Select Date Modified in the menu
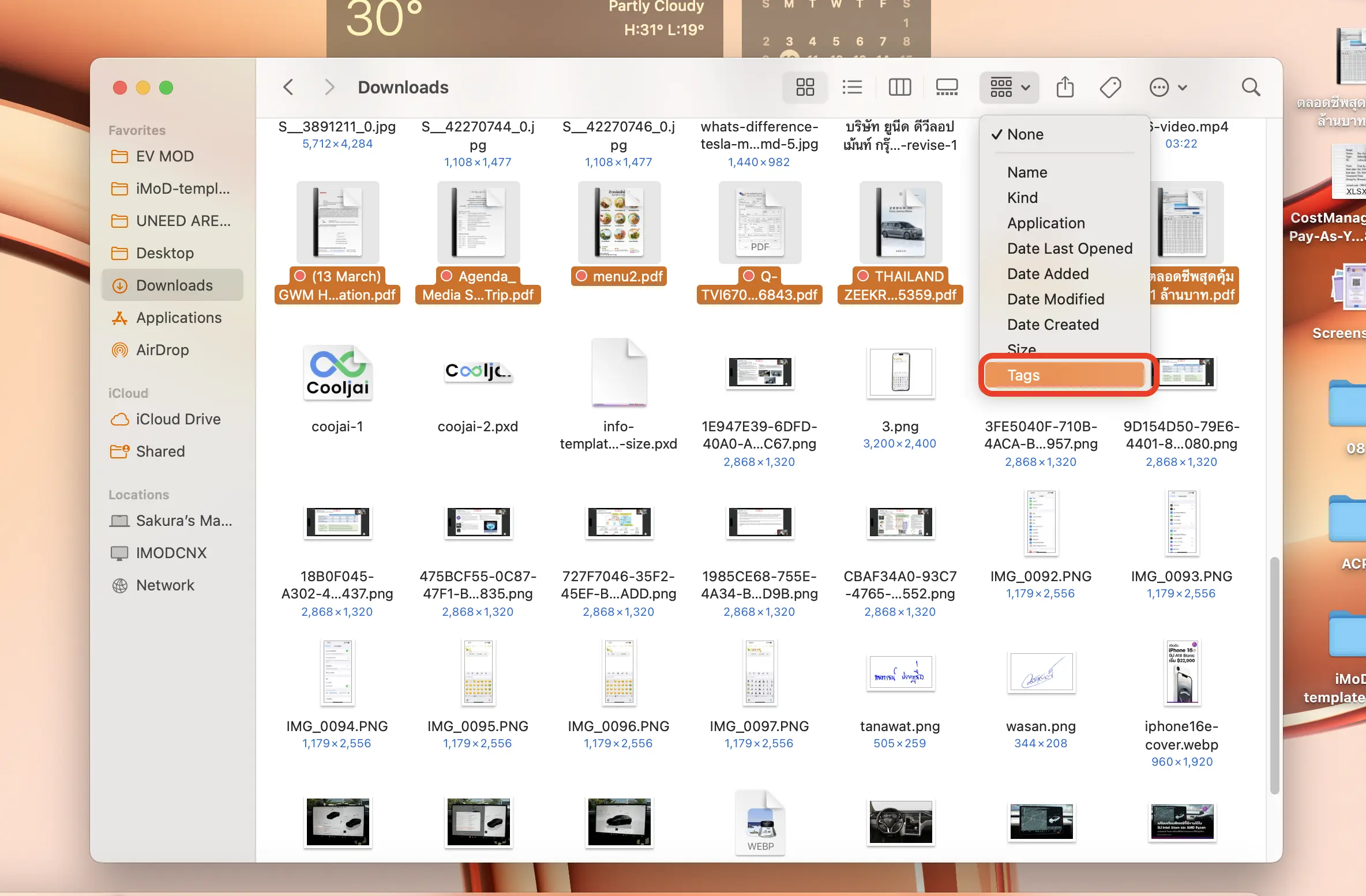The image size is (1366, 896). (1055, 299)
